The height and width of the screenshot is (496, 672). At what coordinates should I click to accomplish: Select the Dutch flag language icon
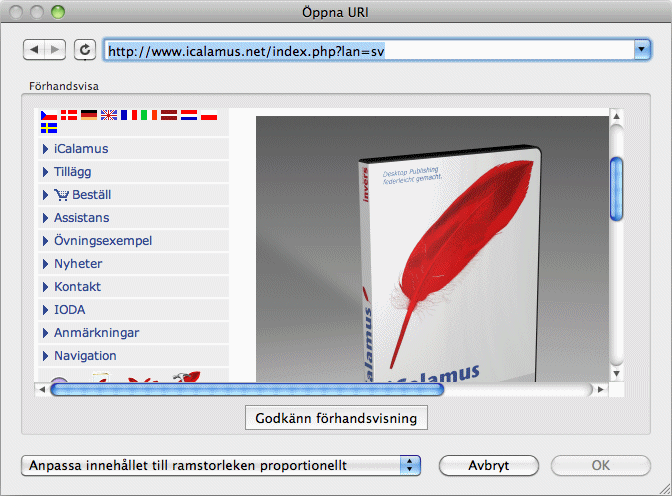(x=189, y=115)
